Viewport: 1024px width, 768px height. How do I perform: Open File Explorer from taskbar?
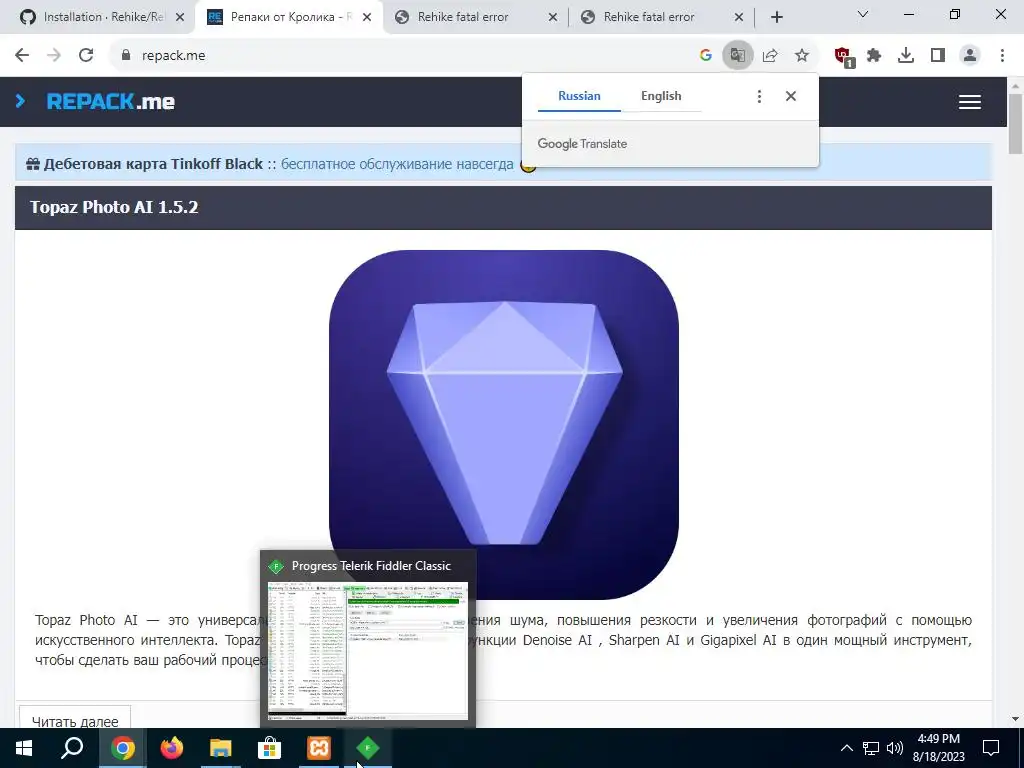point(221,748)
